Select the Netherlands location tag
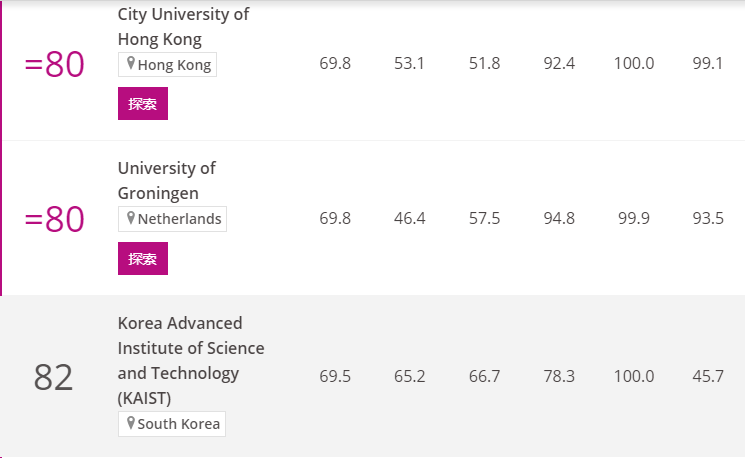The width and height of the screenshot is (745, 458). [172, 219]
